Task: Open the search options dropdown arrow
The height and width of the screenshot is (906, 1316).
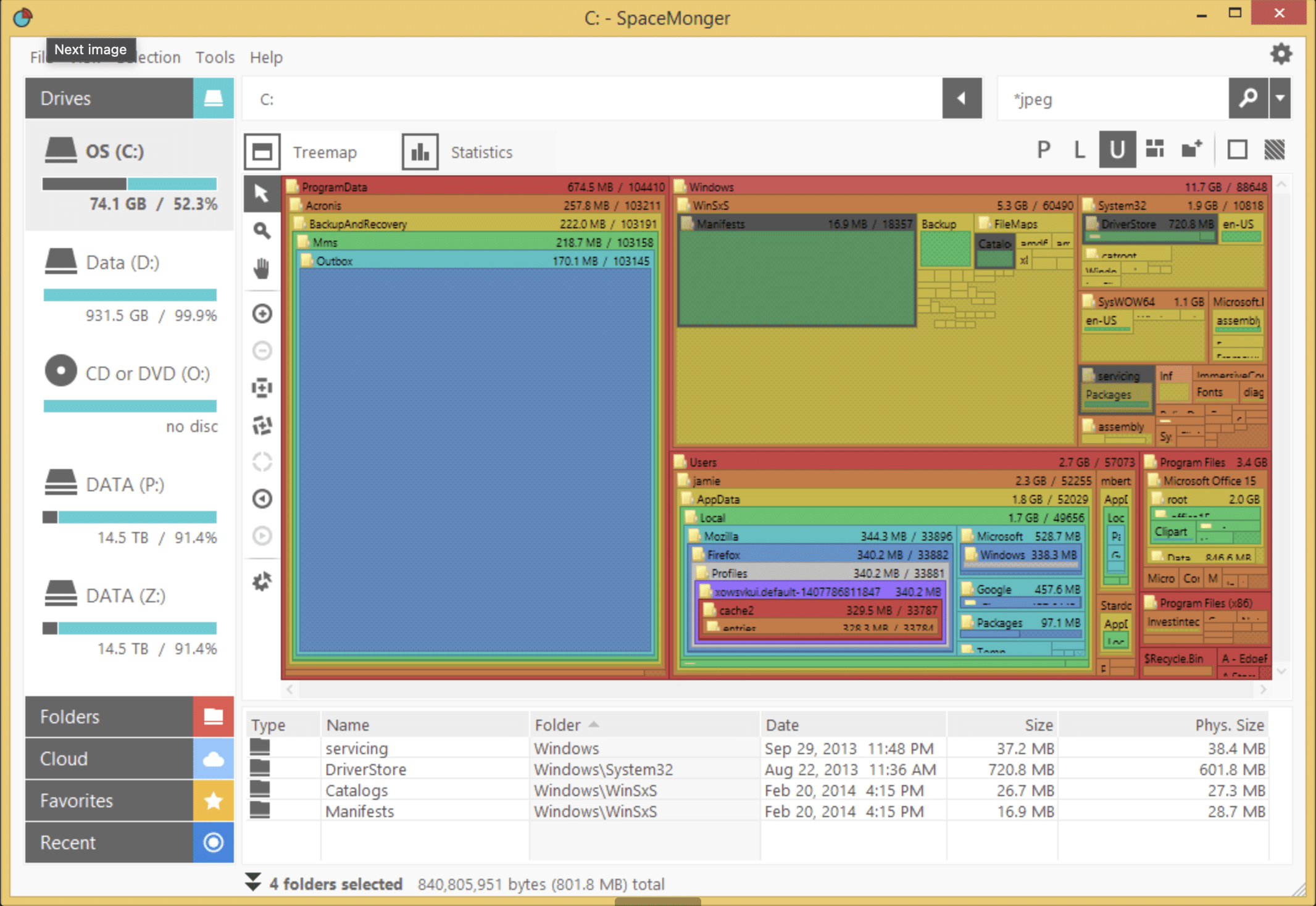Action: pos(1279,99)
